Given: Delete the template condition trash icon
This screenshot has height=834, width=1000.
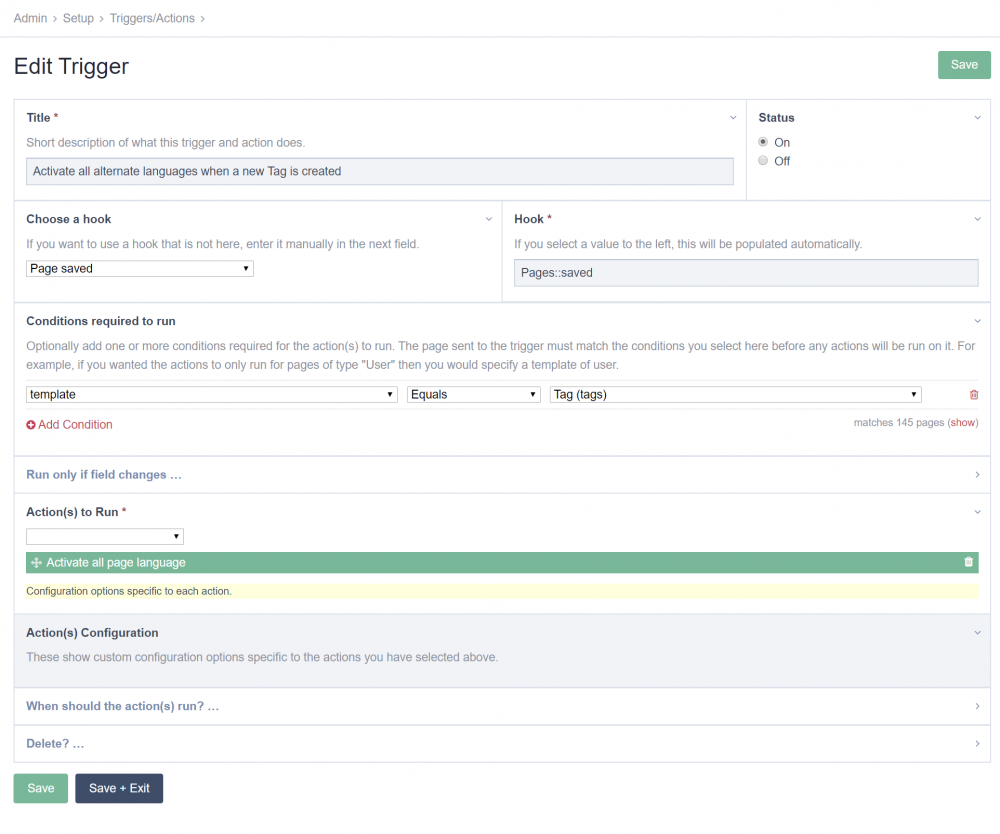Looking at the screenshot, I should tap(974, 395).
